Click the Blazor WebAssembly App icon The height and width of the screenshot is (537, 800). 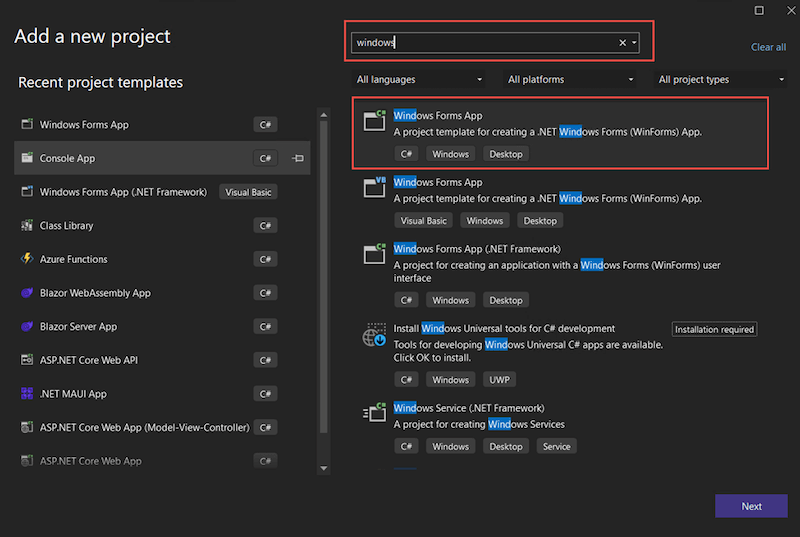point(27,292)
